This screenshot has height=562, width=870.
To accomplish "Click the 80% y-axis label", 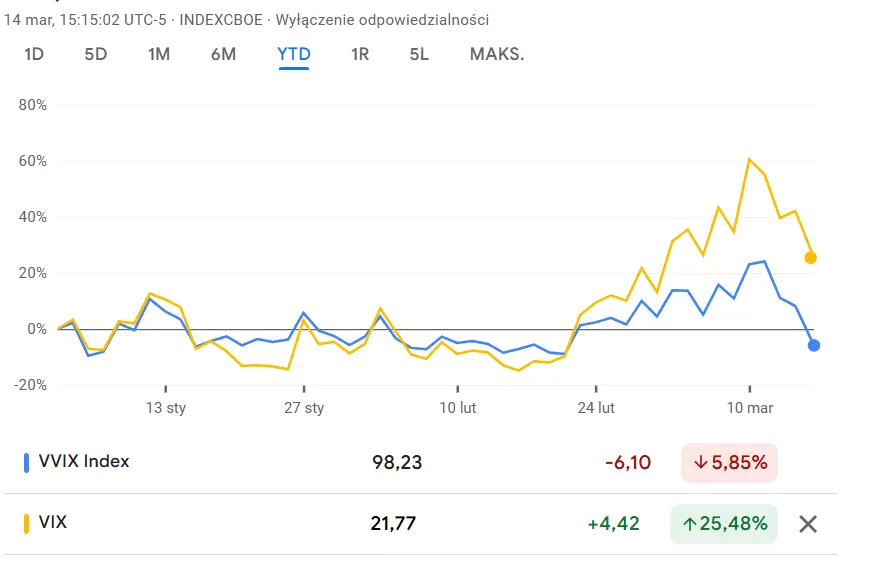I will pyautogui.click(x=33, y=105).
